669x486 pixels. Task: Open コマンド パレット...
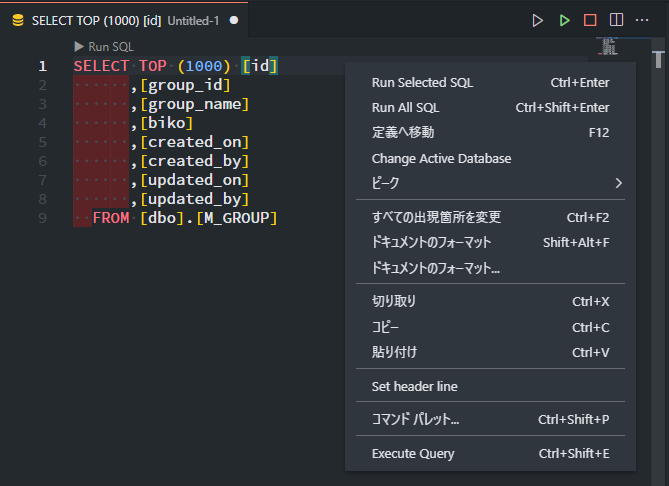[x=490, y=419]
